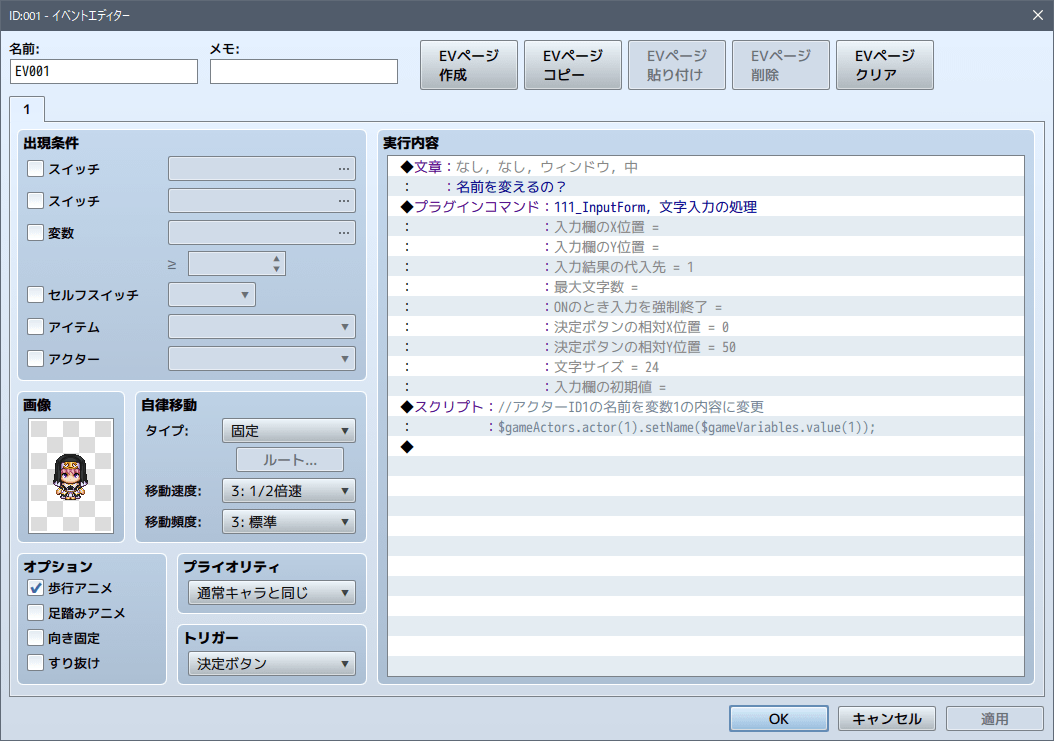Enable the second スイッチ condition checkbox
The width and height of the screenshot is (1054, 741).
pyautogui.click(x=36, y=200)
